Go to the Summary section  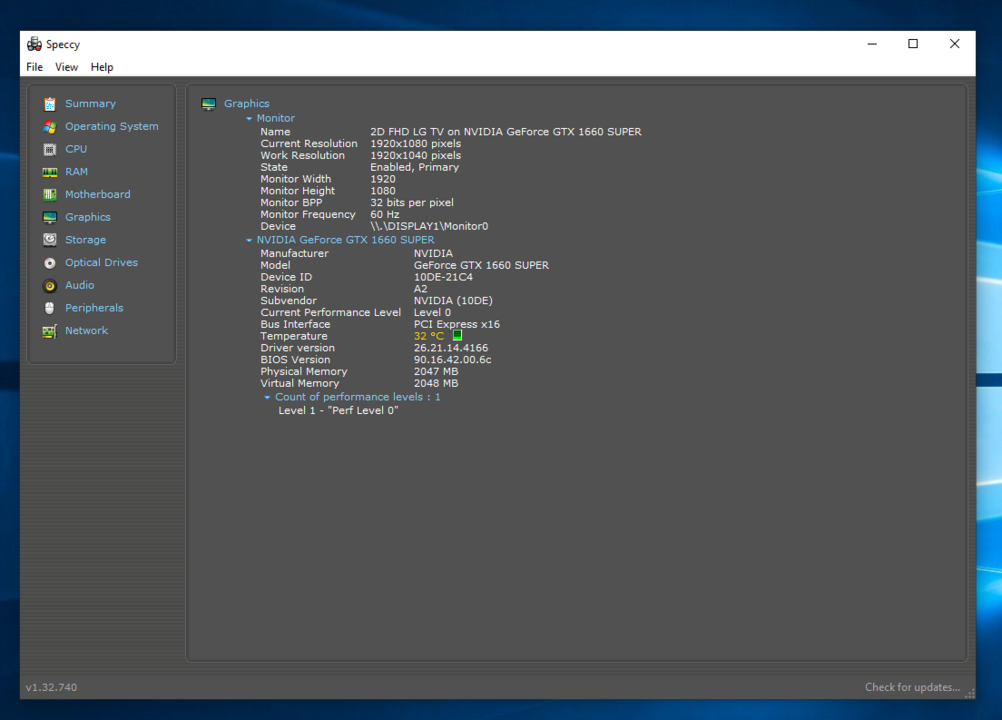[x=91, y=103]
